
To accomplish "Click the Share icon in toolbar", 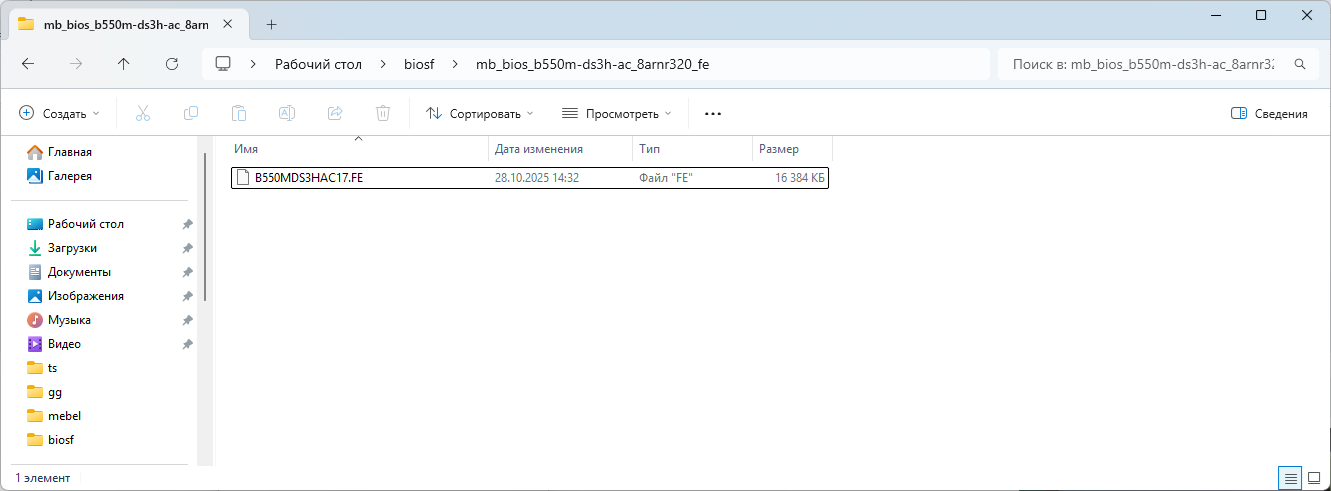I will coord(335,114).
